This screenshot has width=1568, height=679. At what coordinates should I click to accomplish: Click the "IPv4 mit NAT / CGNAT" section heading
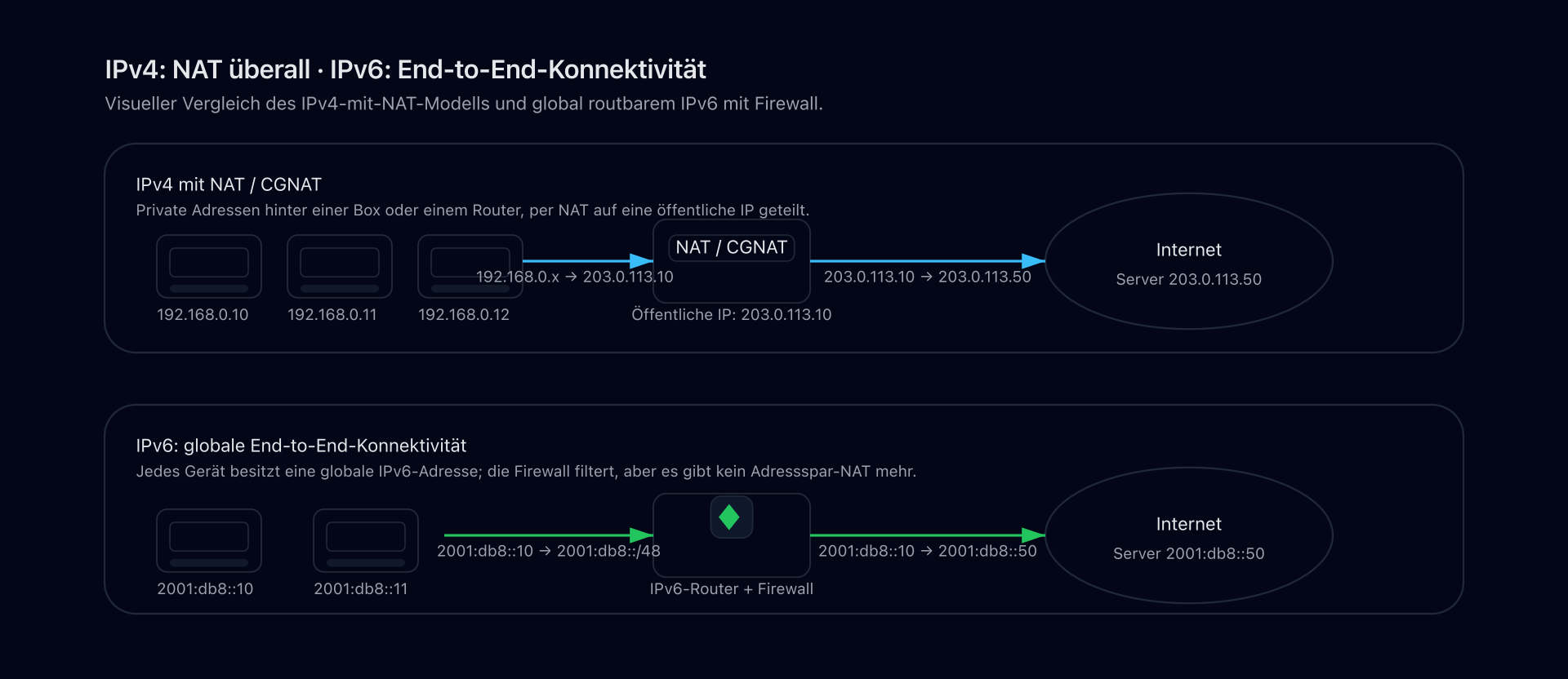point(229,184)
